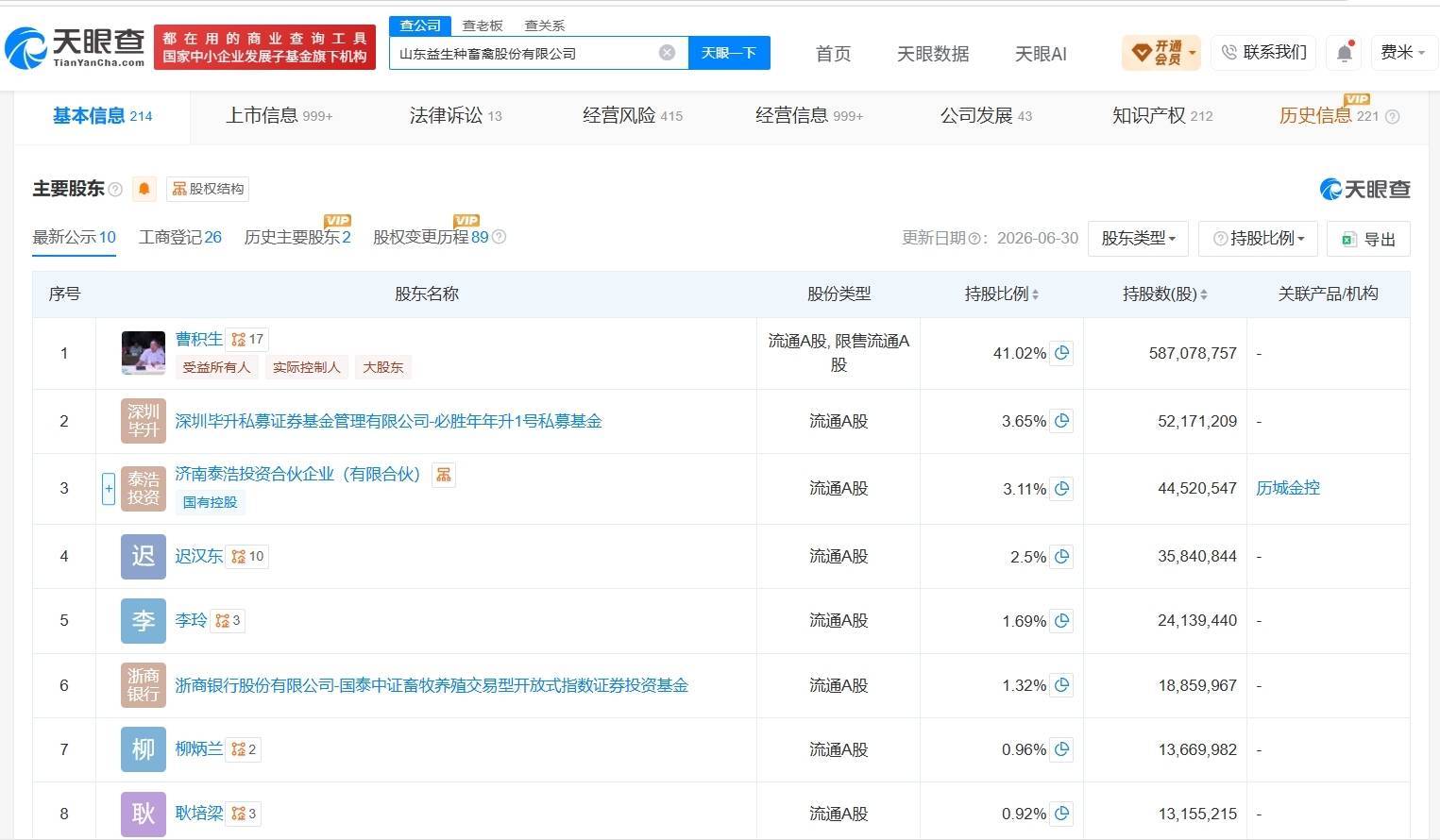Image resolution: width=1440 pixels, height=840 pixels.
Task: Switch to the 查老板 search tab
Action: 483,25
